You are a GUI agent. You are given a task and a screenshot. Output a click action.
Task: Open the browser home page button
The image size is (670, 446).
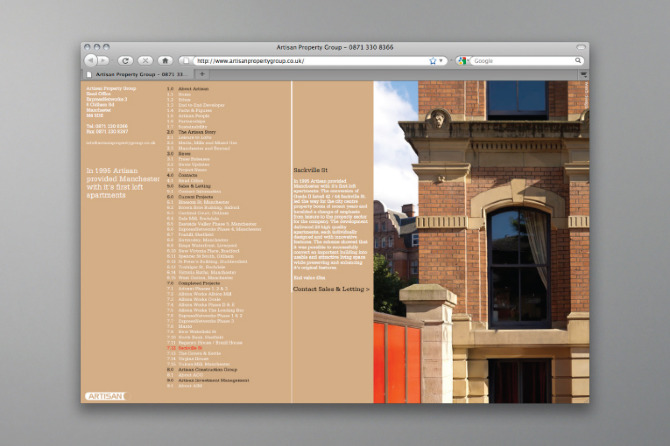[x=165, y=61]
